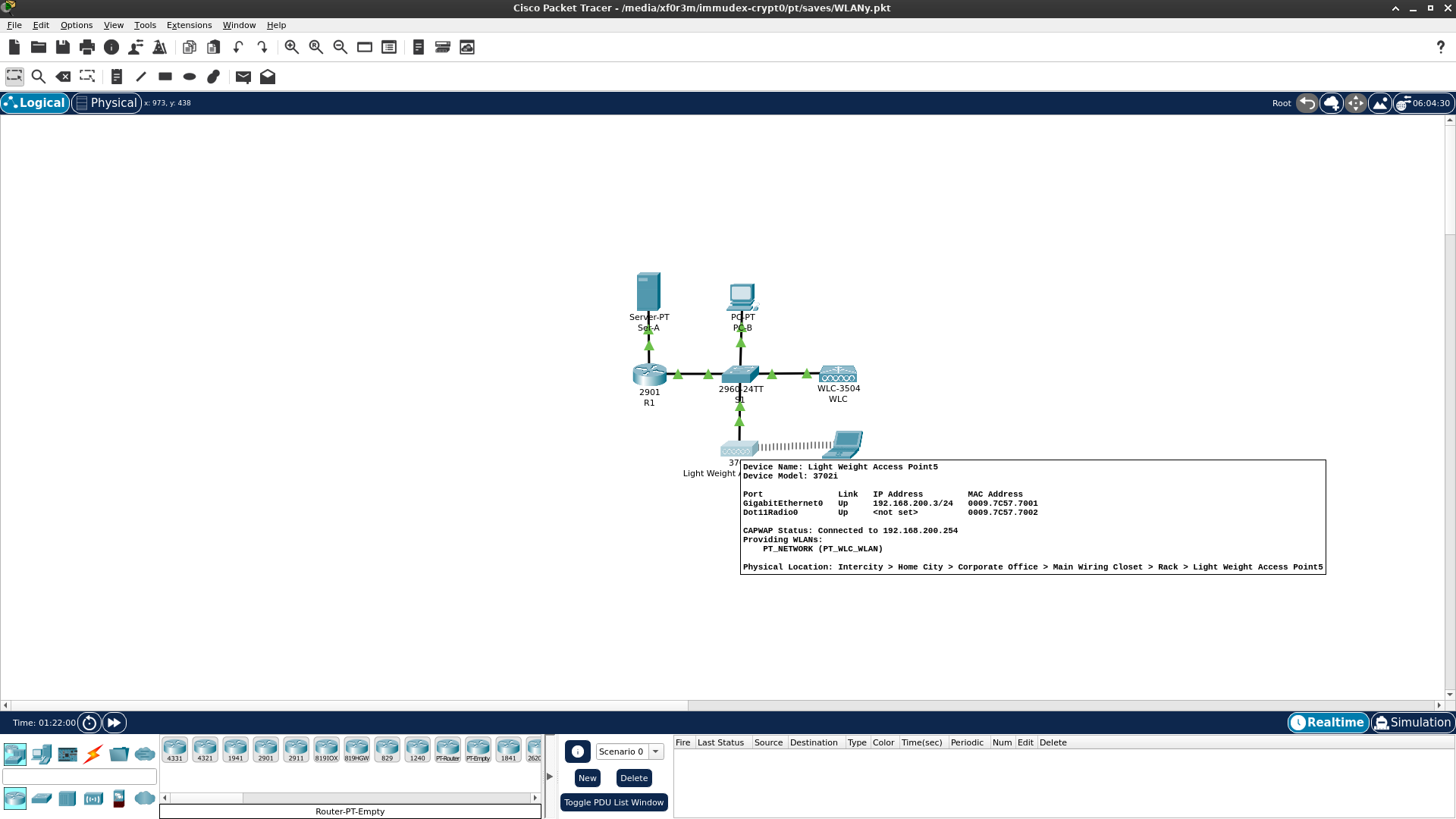Open the Tools menu

pyautogui.click(x=145, y=25)
